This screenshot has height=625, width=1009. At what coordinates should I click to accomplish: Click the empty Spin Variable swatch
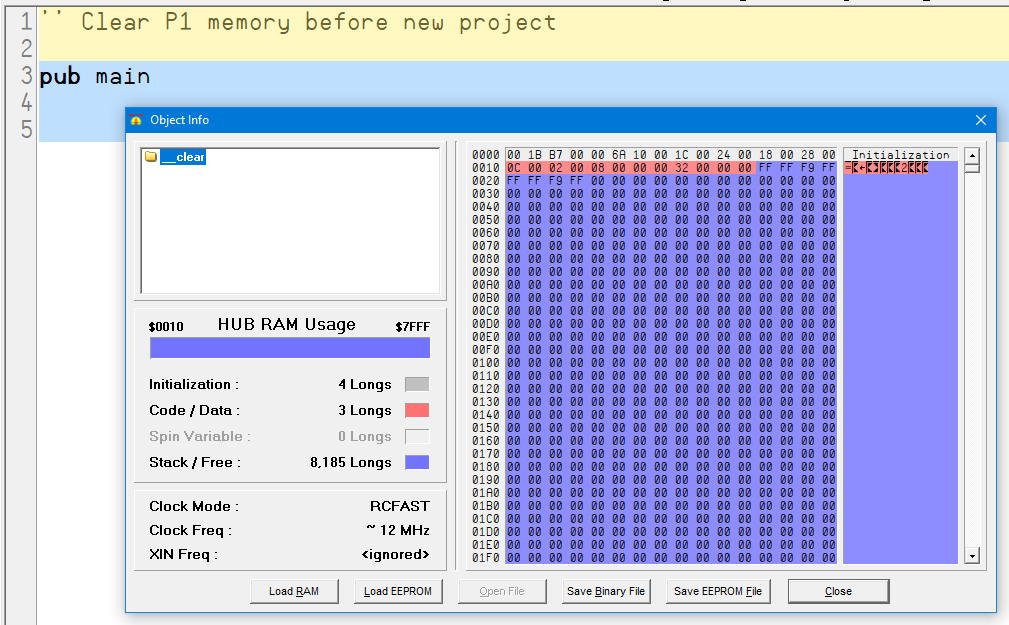point(416,436)
